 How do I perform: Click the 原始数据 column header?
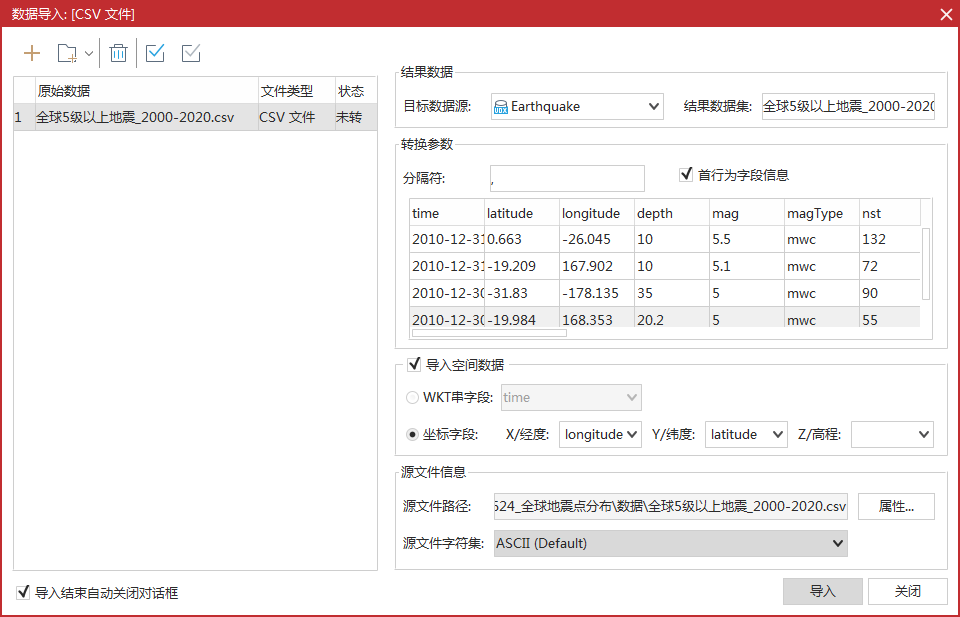tap(147, 91)
